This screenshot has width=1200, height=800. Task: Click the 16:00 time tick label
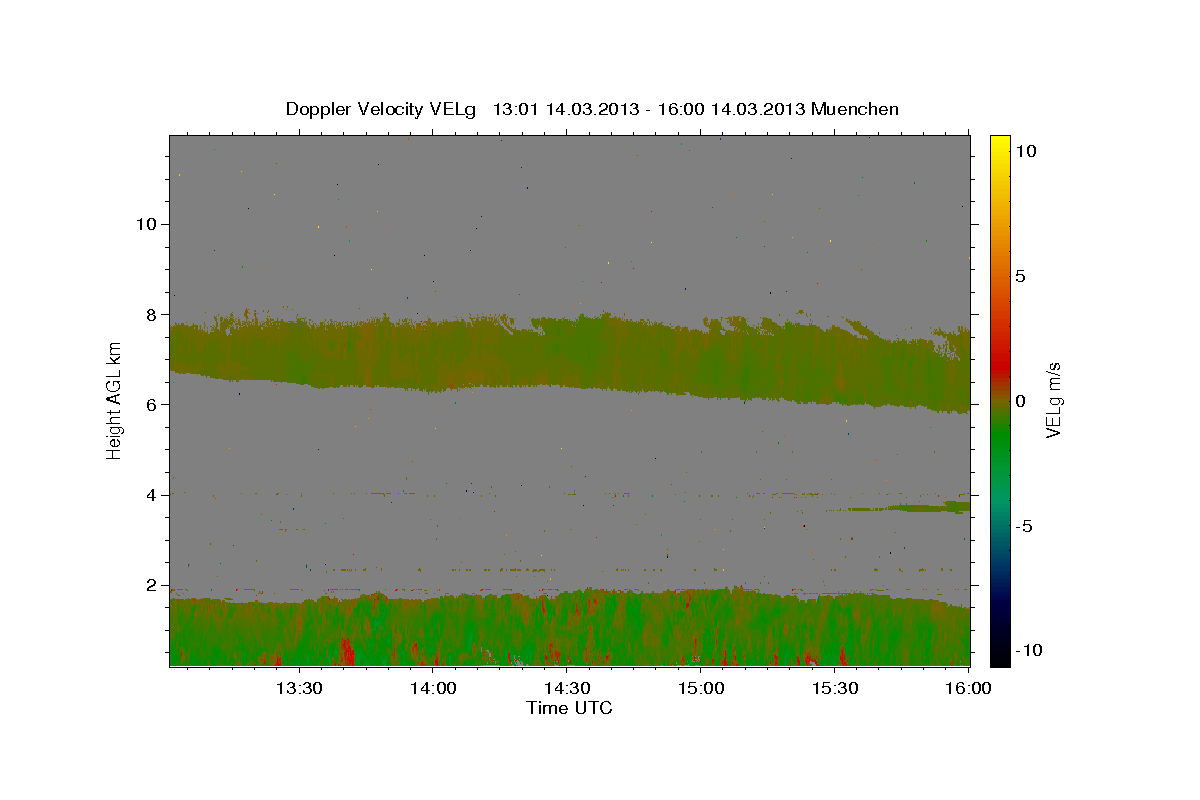coord(969,688)
